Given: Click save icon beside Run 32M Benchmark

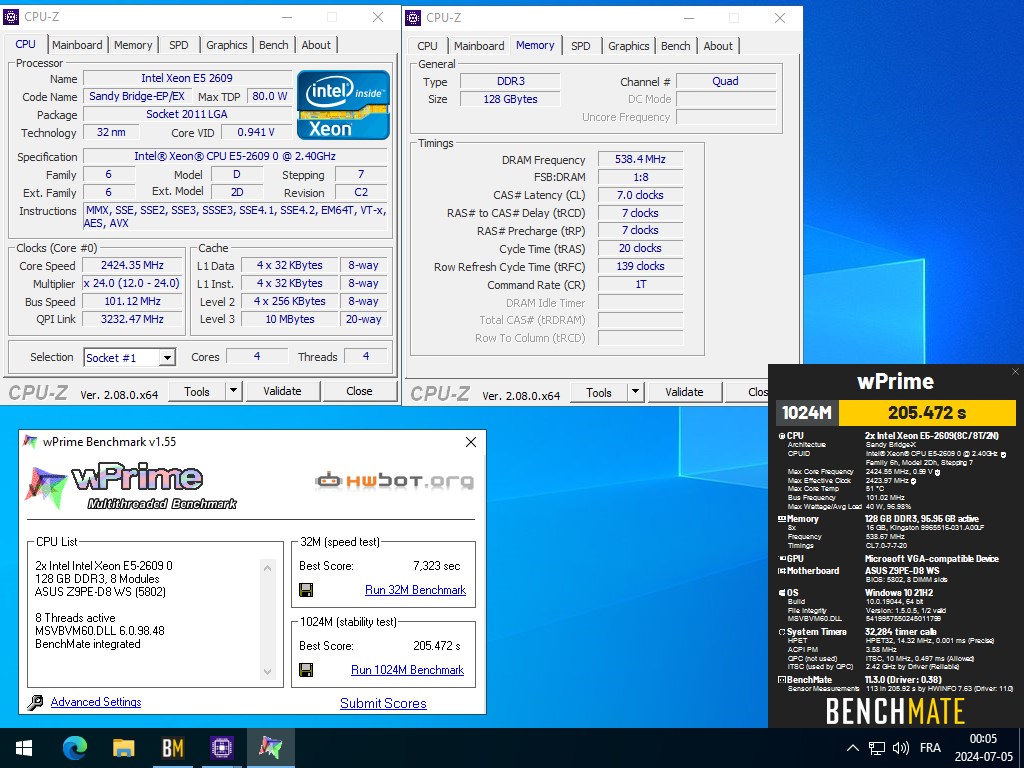Looking at the screenshot, I should pyautogui.click(x=306, y=590).
